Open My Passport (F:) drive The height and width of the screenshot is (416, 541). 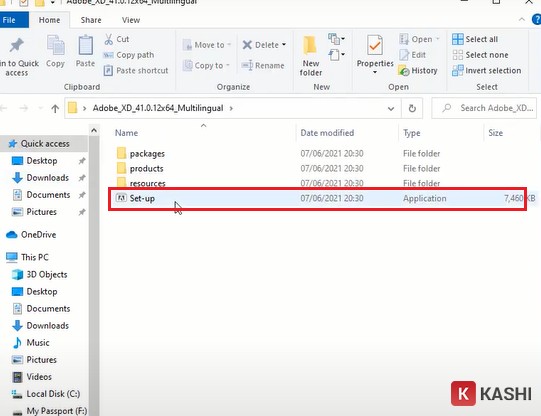pos(57,411)
